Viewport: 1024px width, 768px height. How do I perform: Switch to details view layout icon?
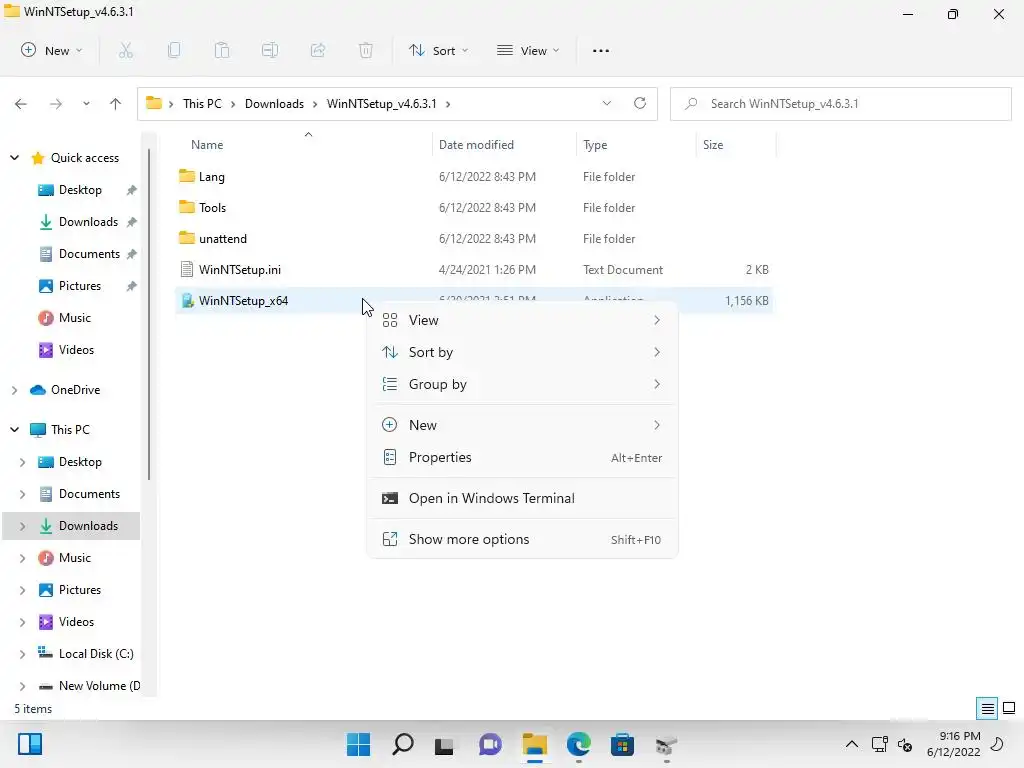click(x=987, y=708)
